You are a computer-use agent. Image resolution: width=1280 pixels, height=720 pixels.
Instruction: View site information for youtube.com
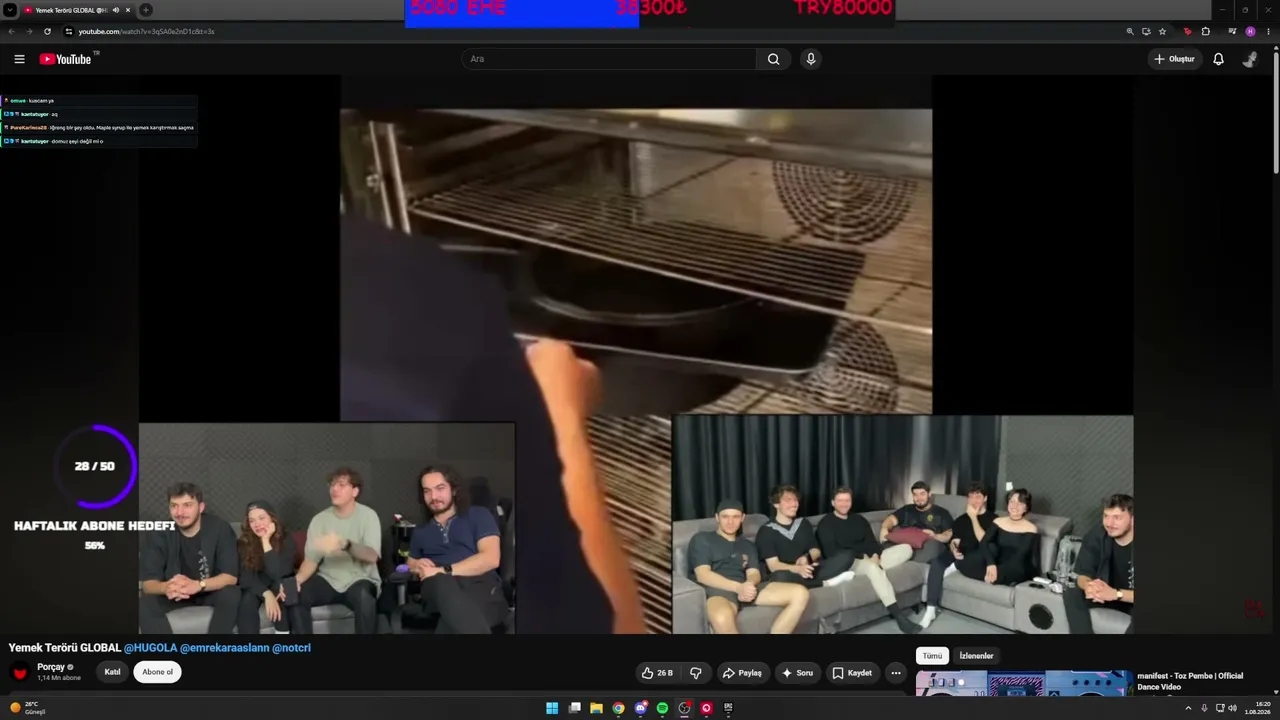(69, 31)
